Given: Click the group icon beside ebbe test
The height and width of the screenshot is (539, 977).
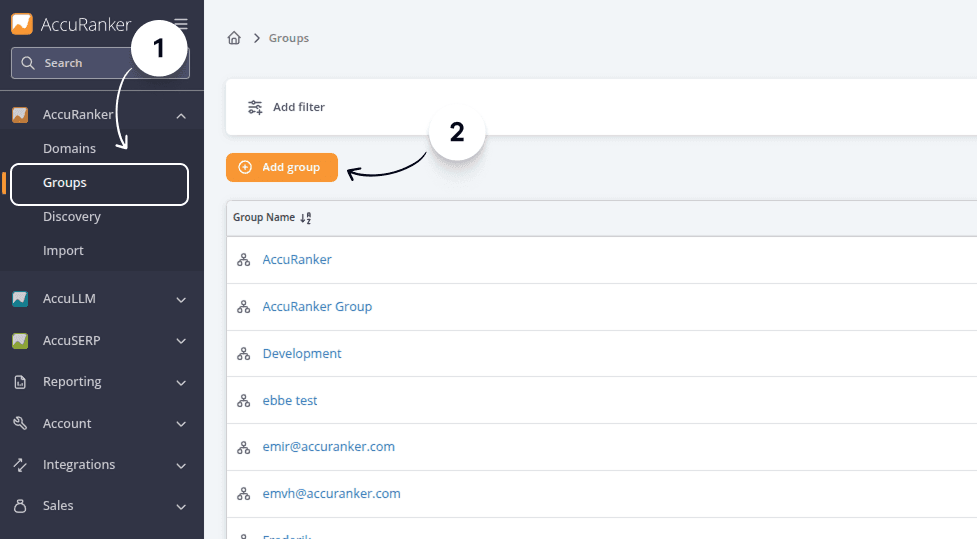Looking at the screenshot, I should click(244, 401).
